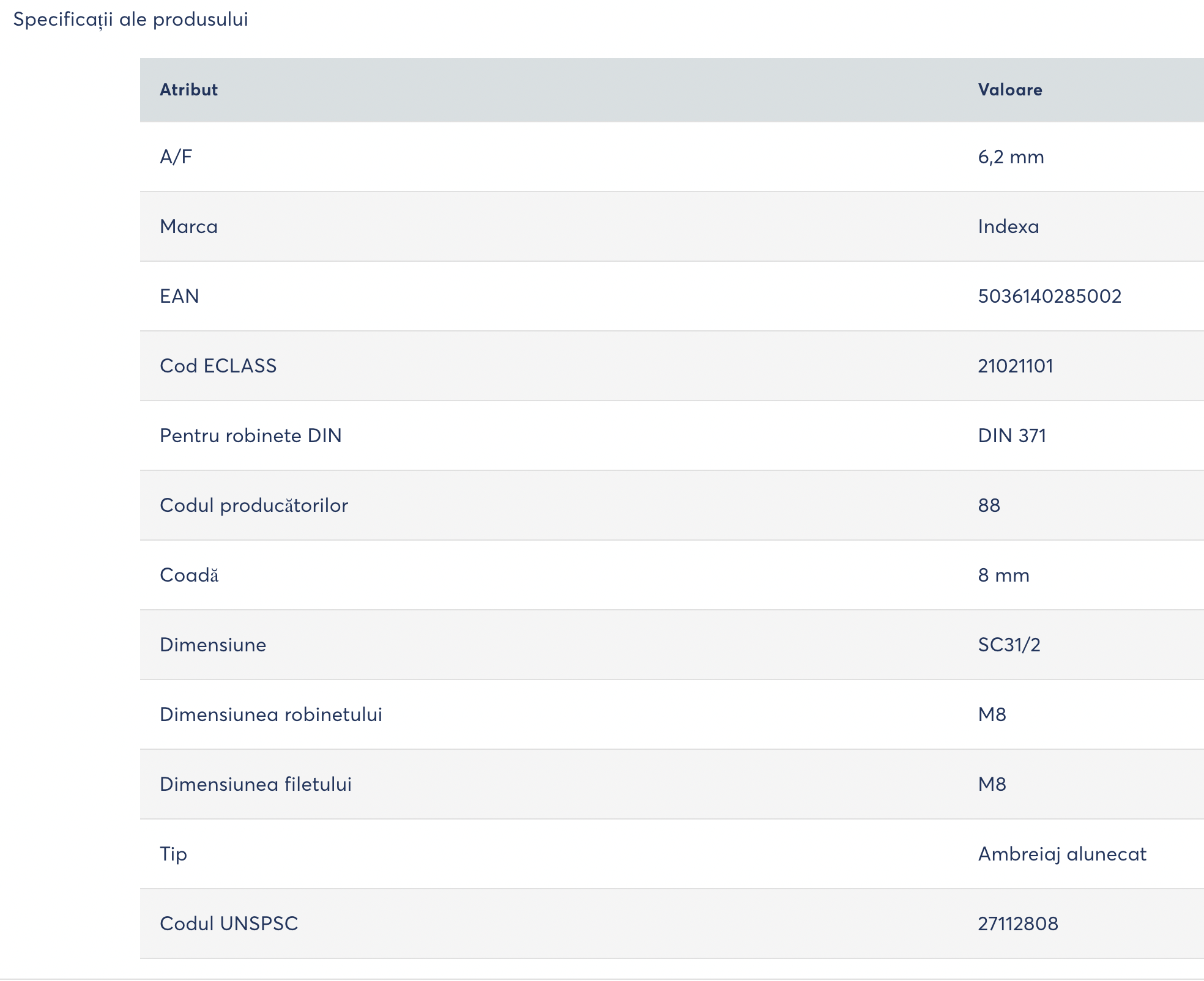The width and height of the screenshot is (1204, 981).
Task: Click the 'Coadă' attribute label
Action: 189,576
